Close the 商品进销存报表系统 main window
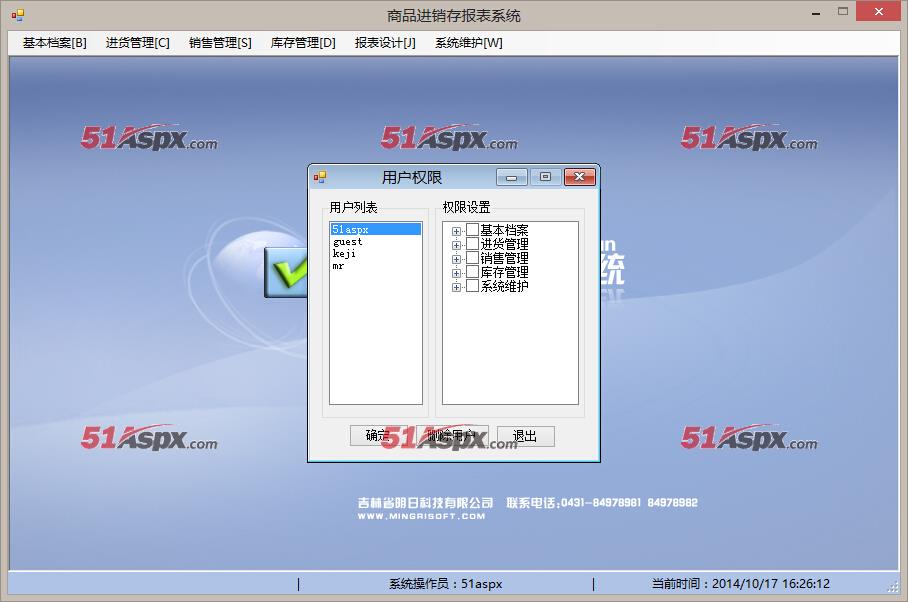908x602 pixels. click(x=878, y=12)
